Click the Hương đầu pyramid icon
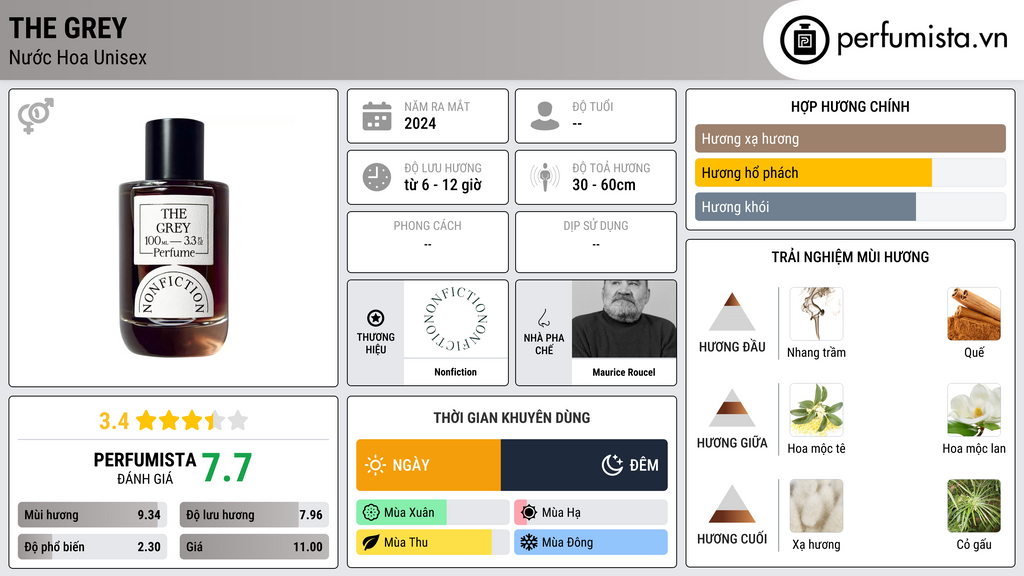Viewport: 1024px width, 576px height. (x=732, y=313)
